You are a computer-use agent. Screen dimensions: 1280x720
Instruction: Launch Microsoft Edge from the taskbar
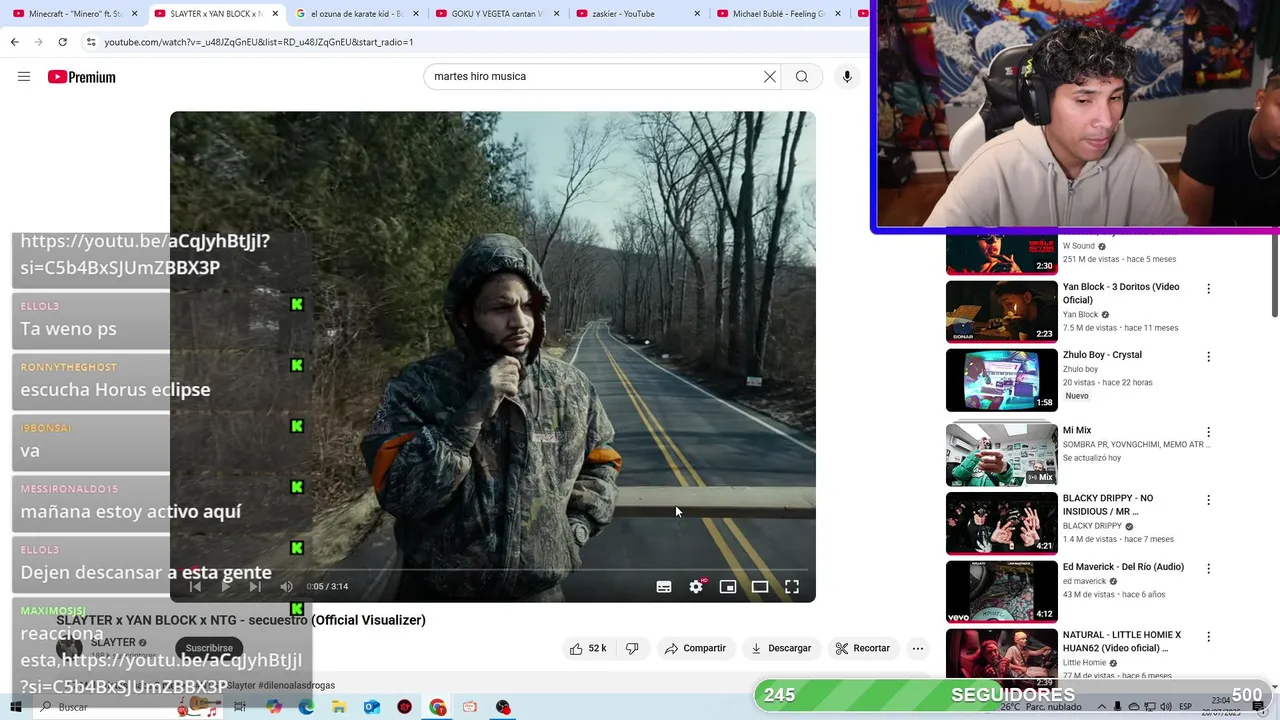(x=306, y=707)
